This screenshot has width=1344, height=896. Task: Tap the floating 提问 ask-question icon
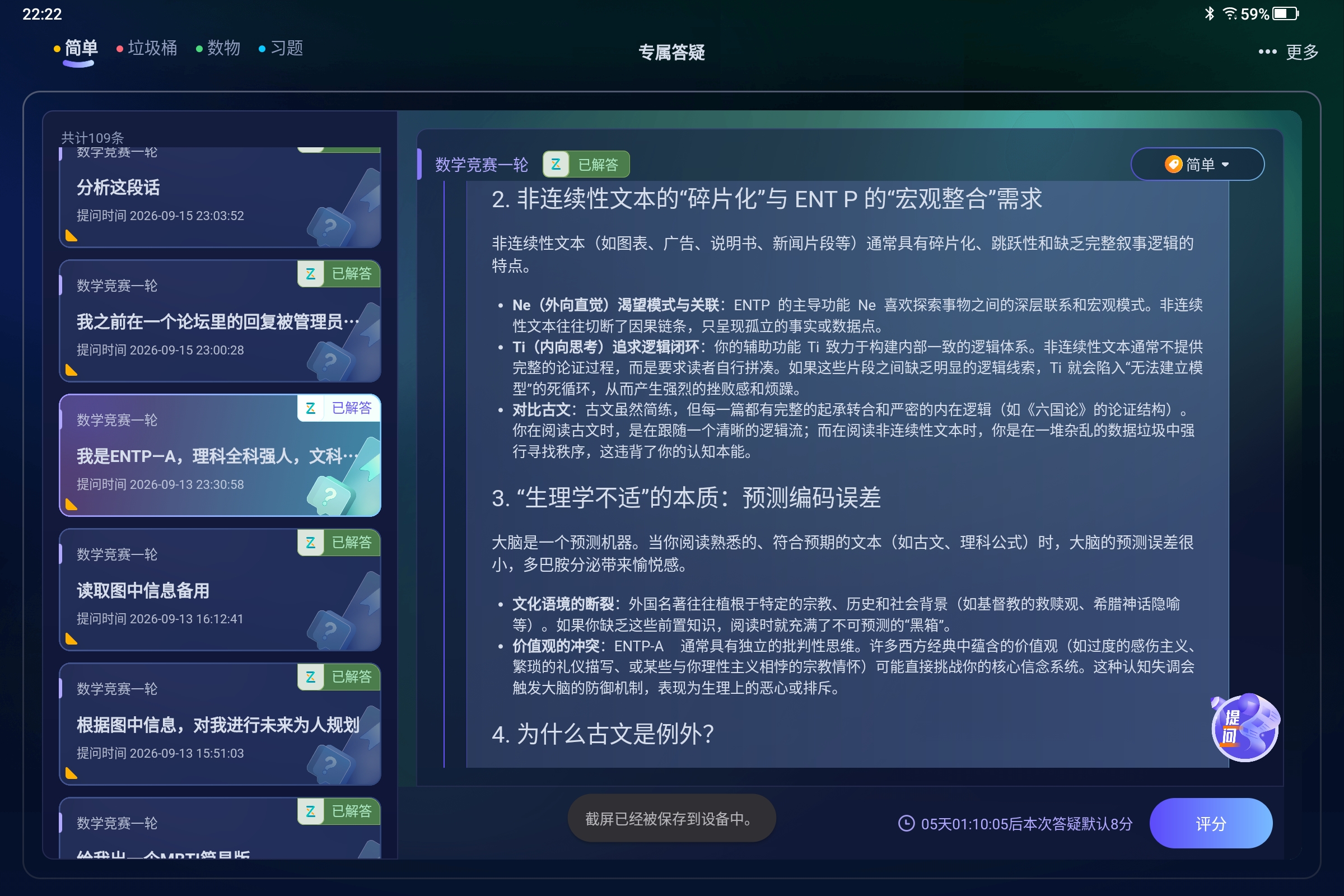(1244, 727)
